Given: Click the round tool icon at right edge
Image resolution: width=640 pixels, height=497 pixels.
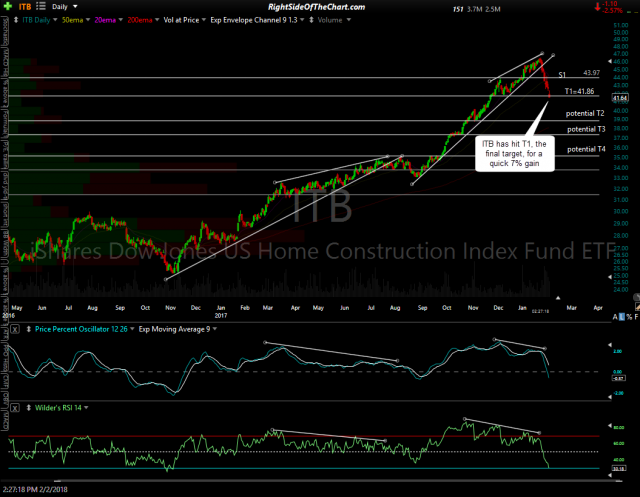Looking at the screenshot, I should point(636,297).
